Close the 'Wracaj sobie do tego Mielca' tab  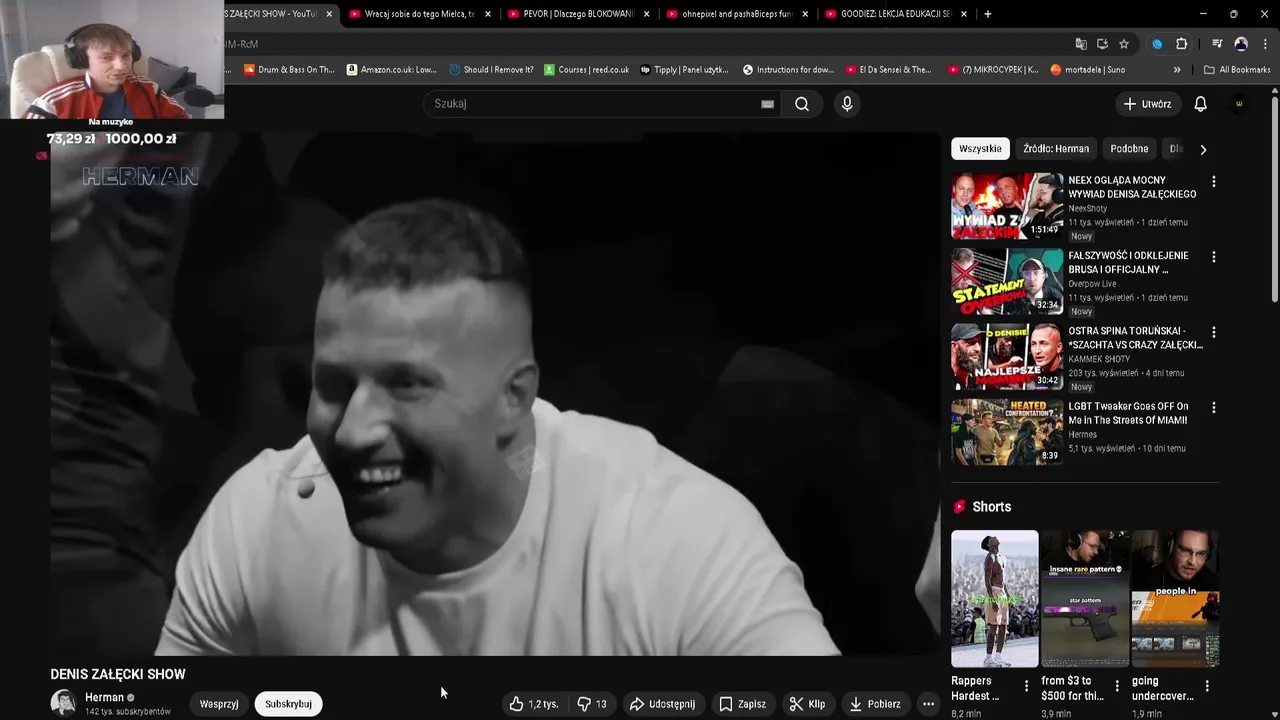(488, 14)
